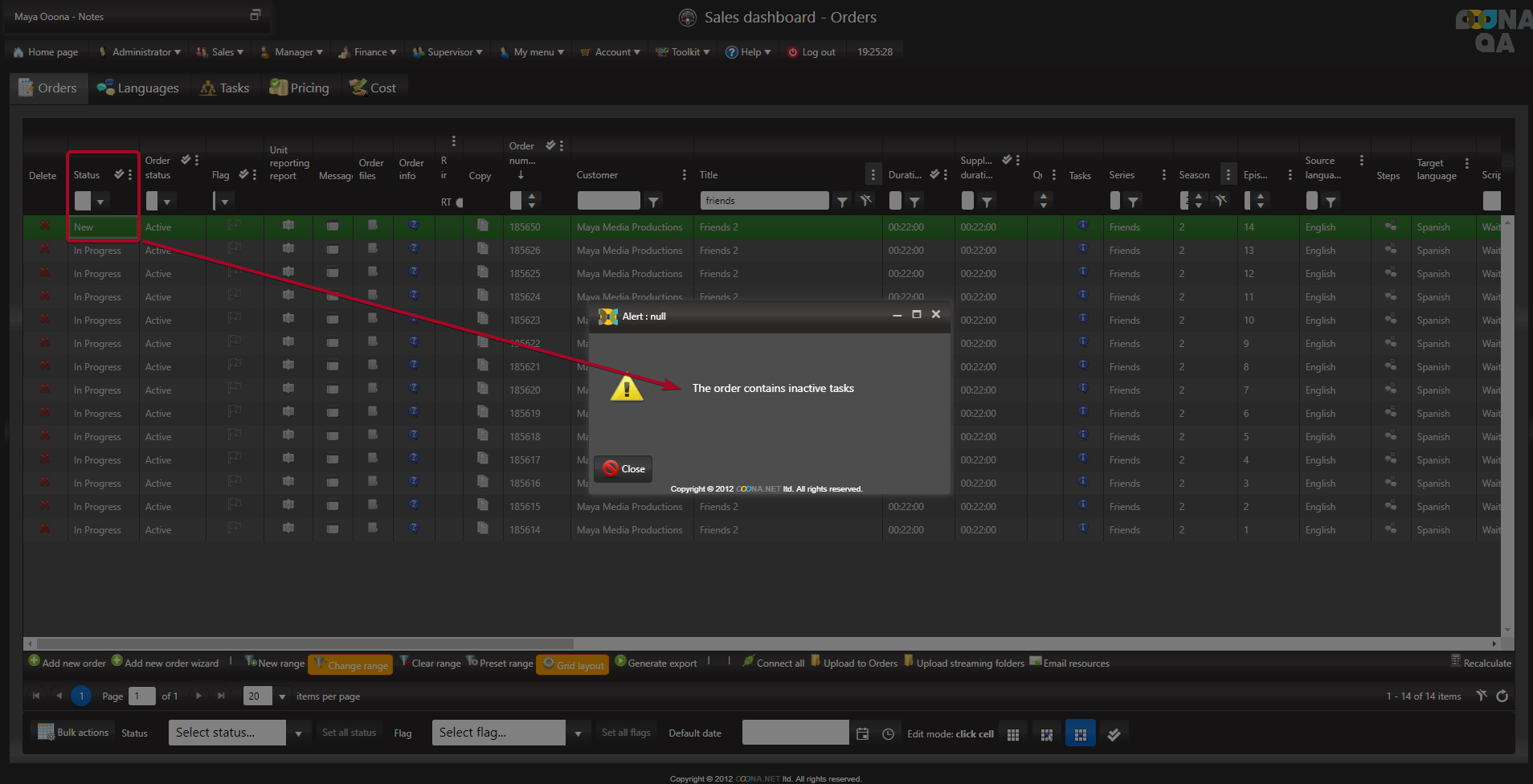Clear the Title column filter icon
This screenshot has height=784, width=1533.
865,201
